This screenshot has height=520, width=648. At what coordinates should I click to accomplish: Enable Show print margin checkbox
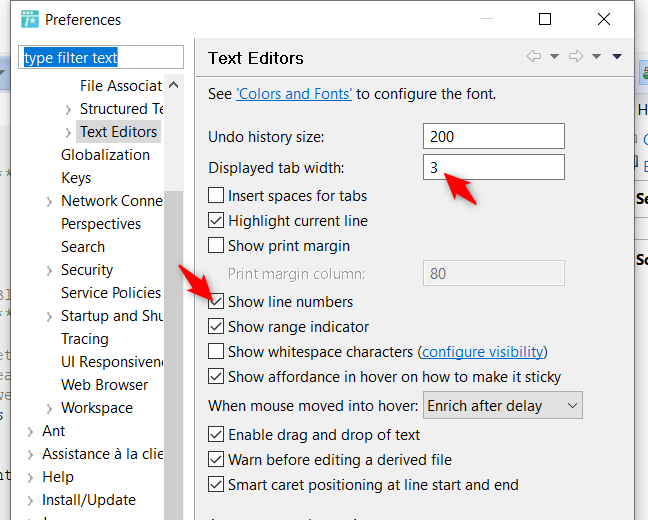tap(216, 245)
